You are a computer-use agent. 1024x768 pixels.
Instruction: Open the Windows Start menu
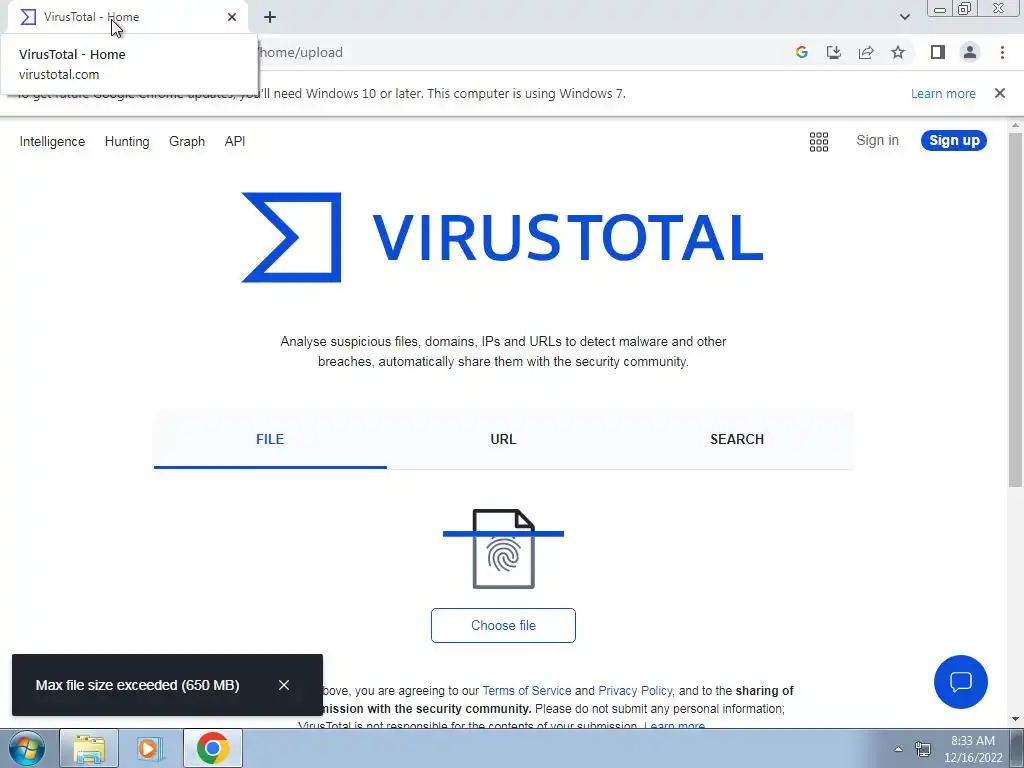click(x=26, y=748)
